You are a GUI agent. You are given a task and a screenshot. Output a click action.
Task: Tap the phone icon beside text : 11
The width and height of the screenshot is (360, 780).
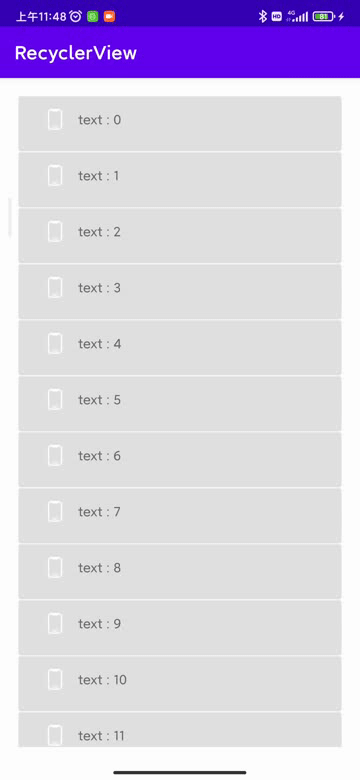tap(56, 735)
